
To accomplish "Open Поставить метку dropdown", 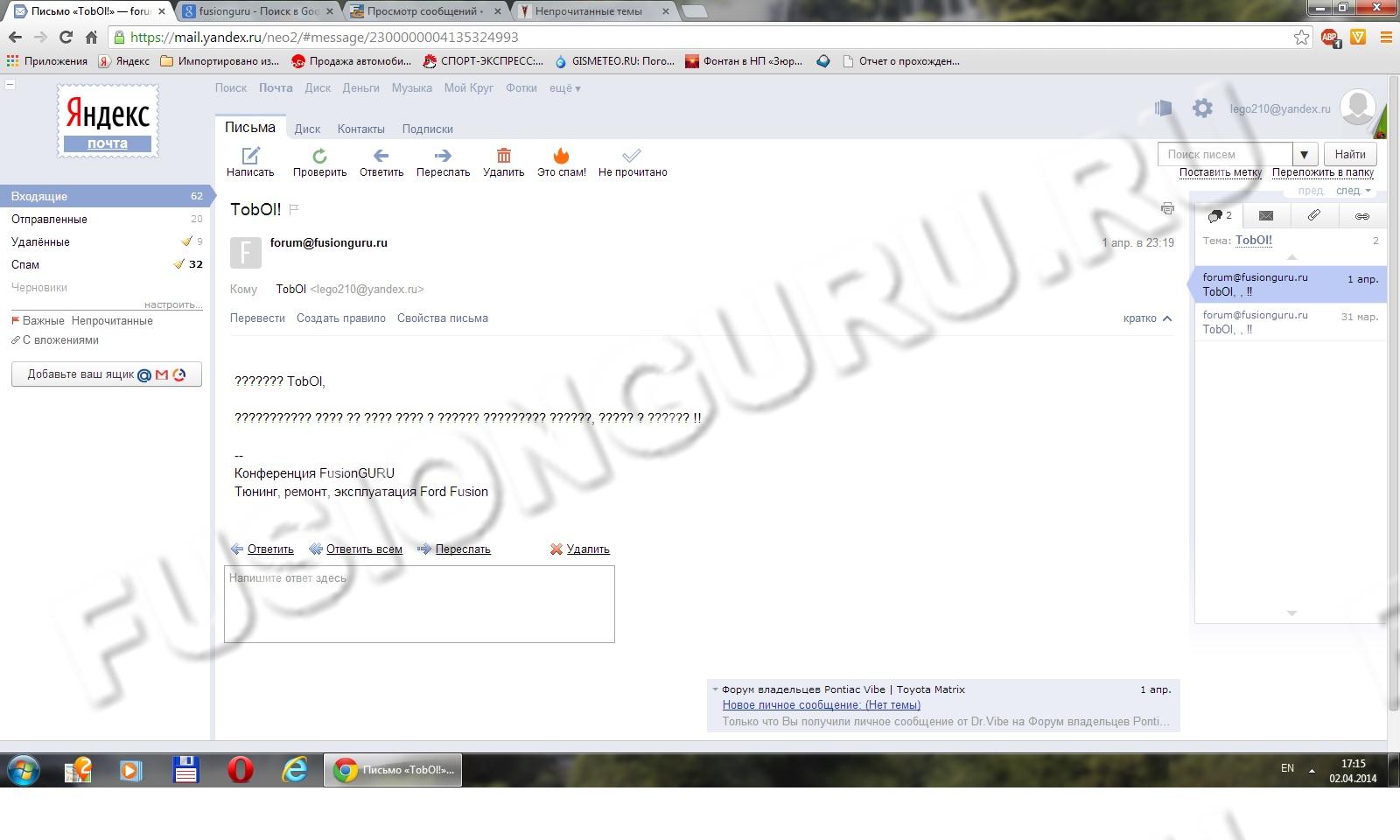I will tap(1220, 172).
